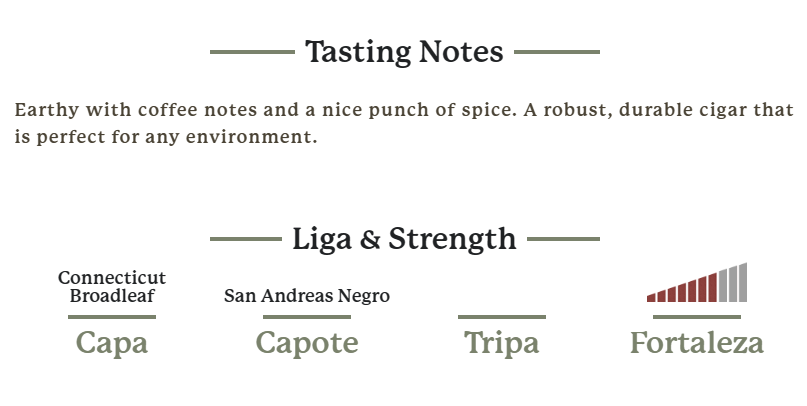Click the Capa label
Screen dimensions: 807x406
[x=112, y=343]
